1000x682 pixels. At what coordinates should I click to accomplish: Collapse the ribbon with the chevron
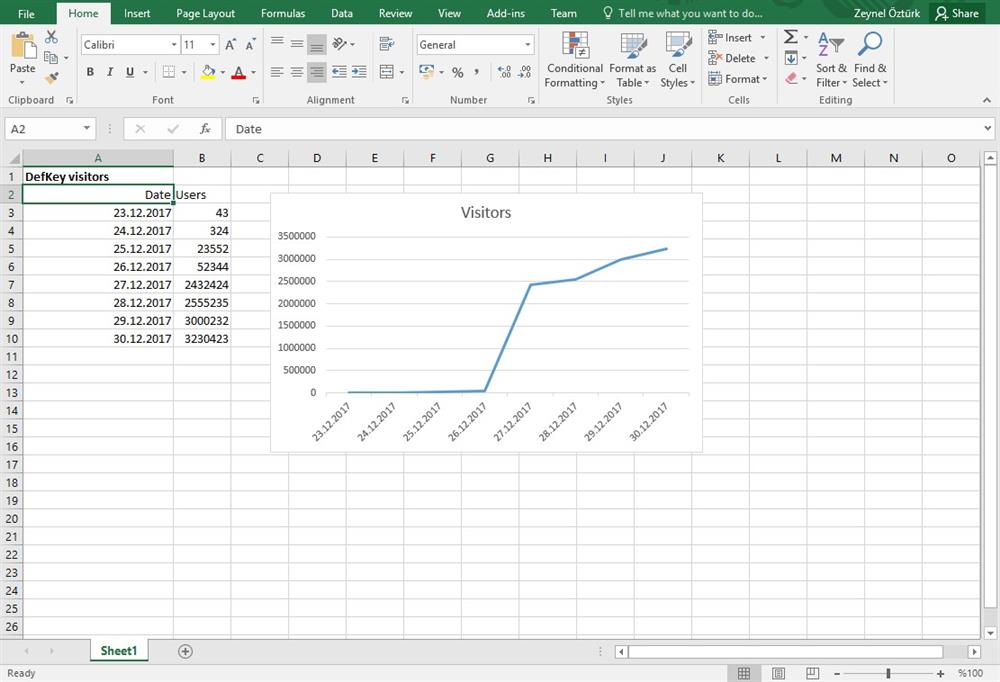pos(987,100)
